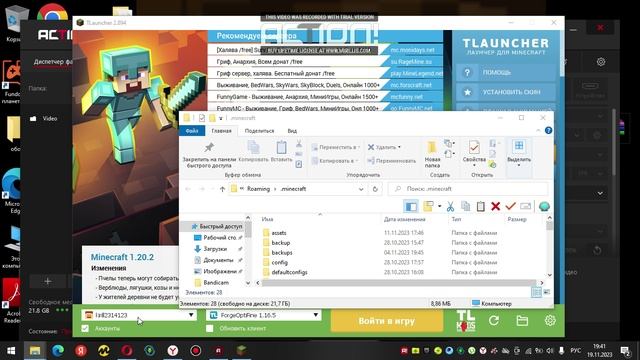Click the red checkmark icon in lower toolbar
The width and height of the screenshot is (640, 360).
tap(510, 207)
